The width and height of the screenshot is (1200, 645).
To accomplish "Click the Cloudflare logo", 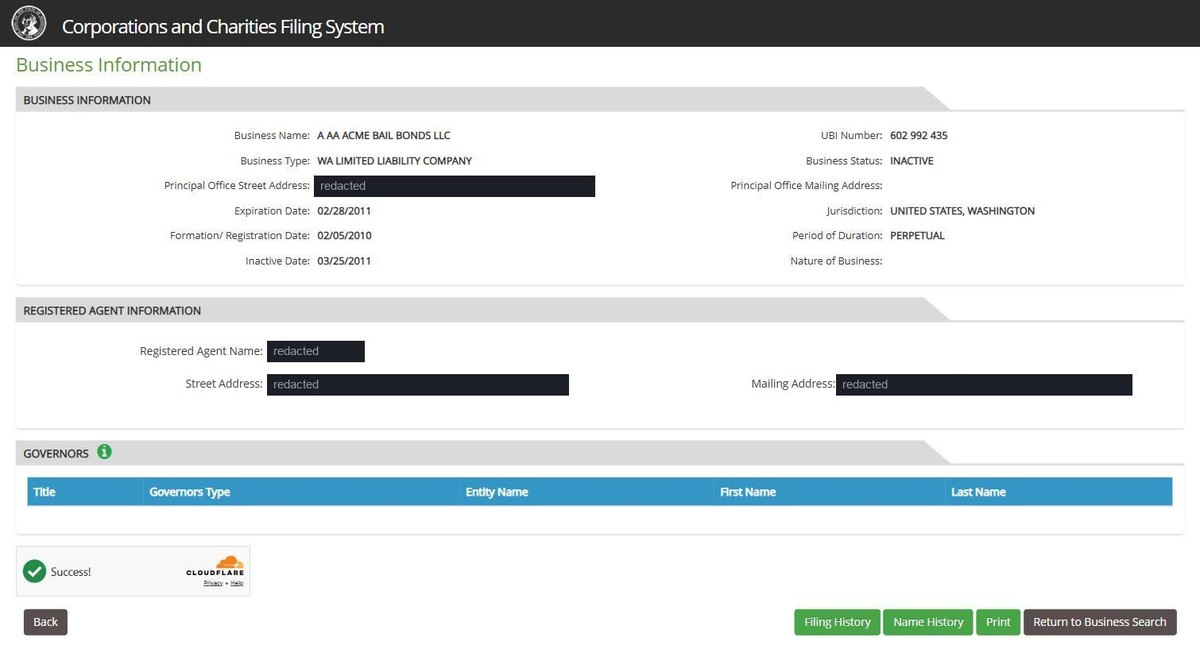I will (215, 566).
